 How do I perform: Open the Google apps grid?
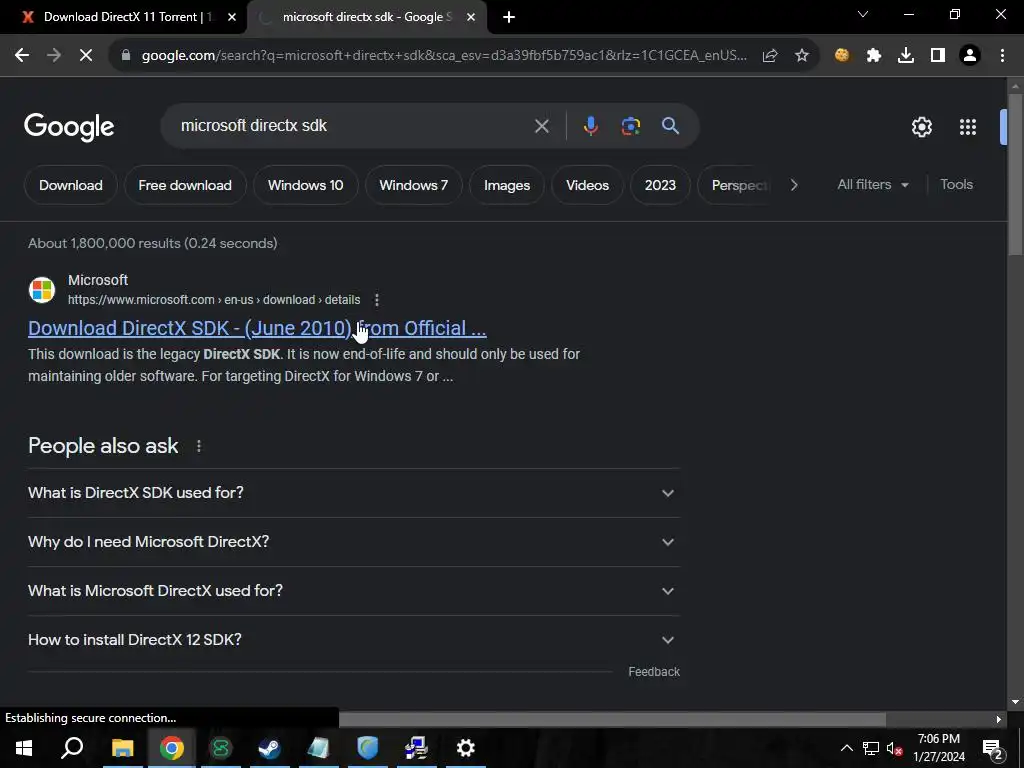pos(968,127)
